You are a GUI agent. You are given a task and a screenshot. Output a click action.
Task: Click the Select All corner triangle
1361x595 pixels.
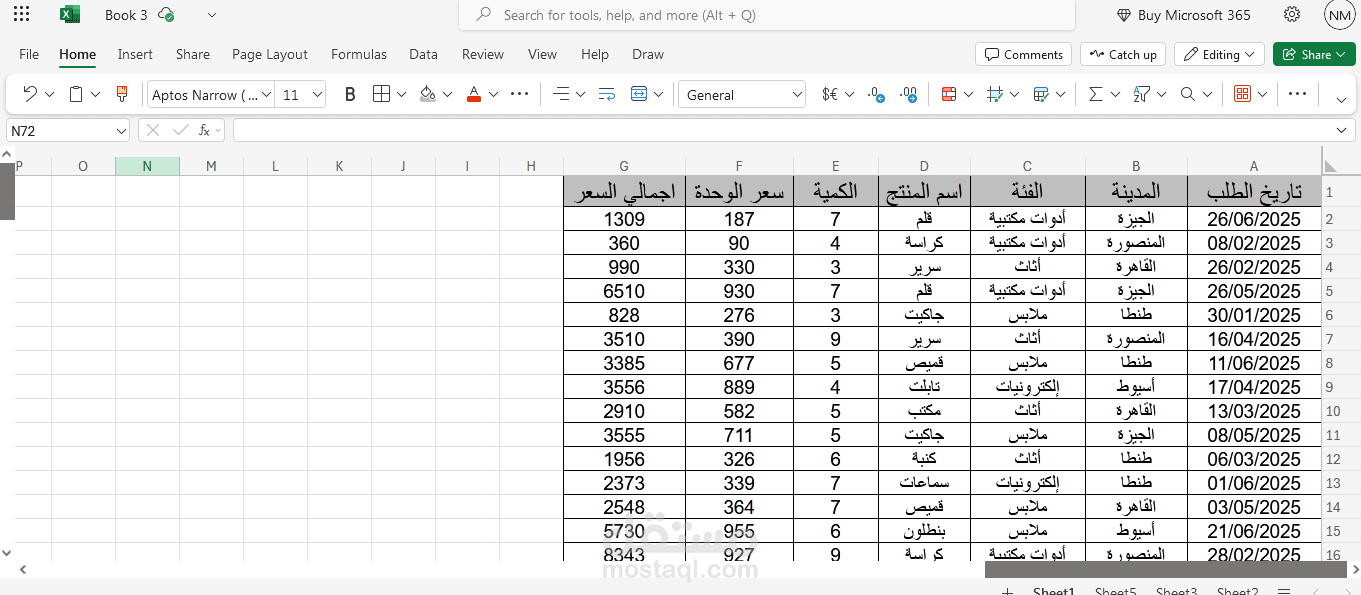click(1329, 166)
